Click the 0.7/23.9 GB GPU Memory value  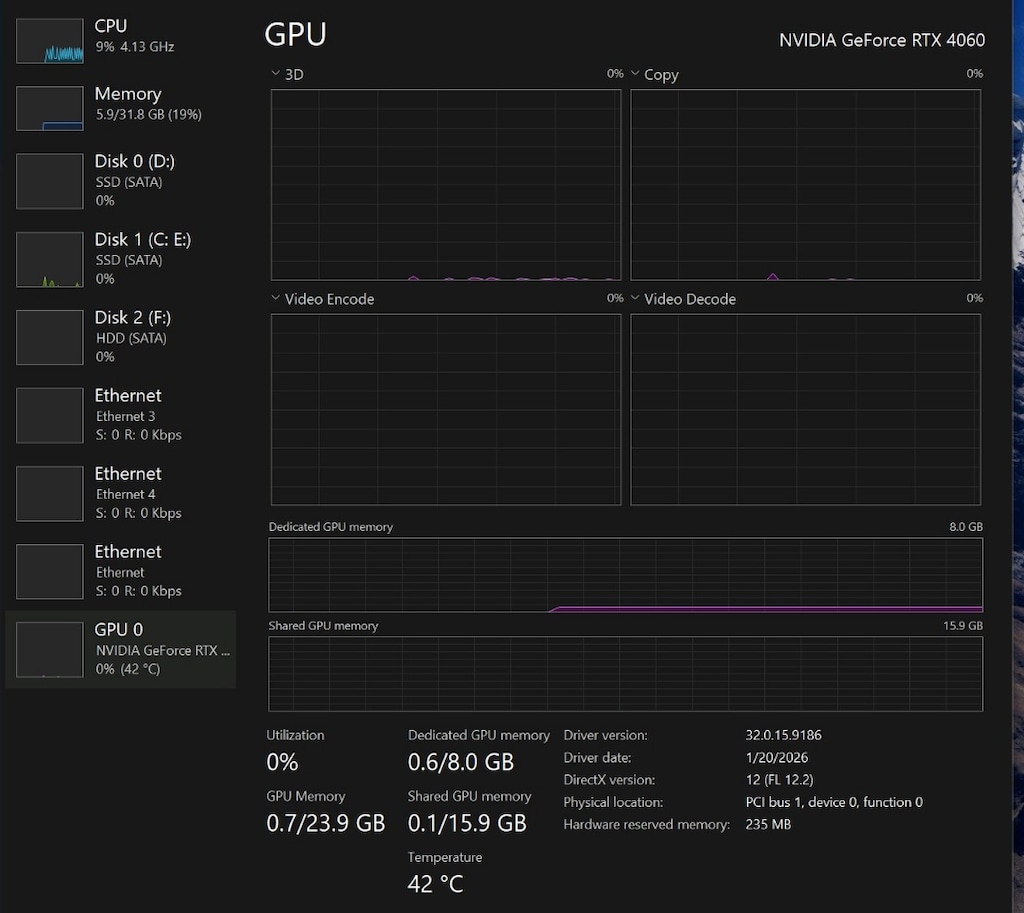click(326, 823)
